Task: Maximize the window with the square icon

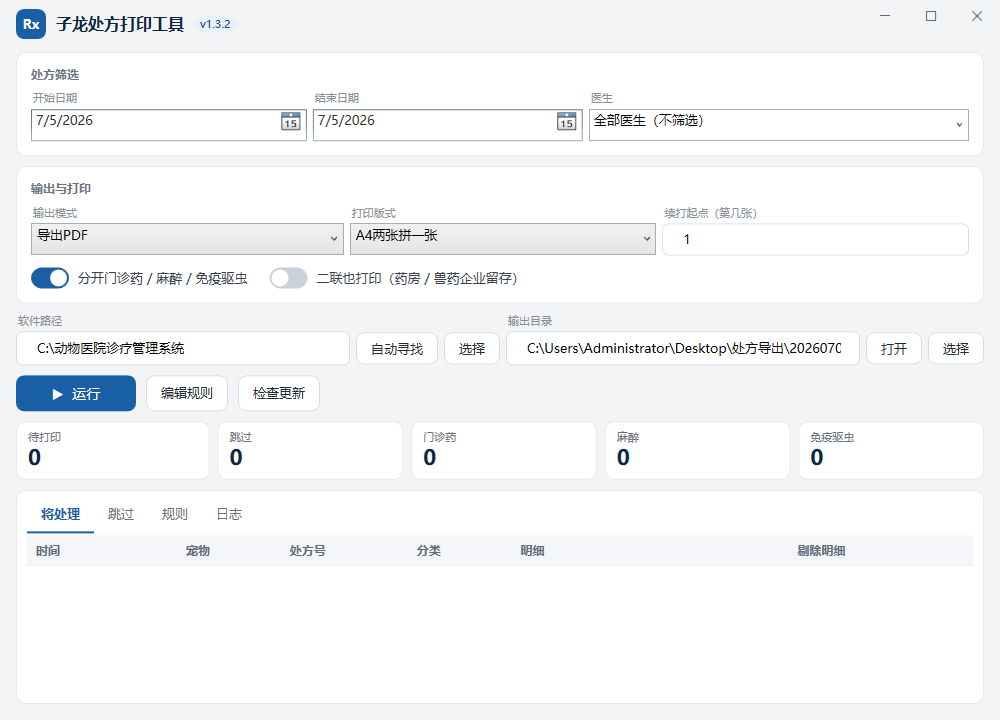Action: click(931, 16)
